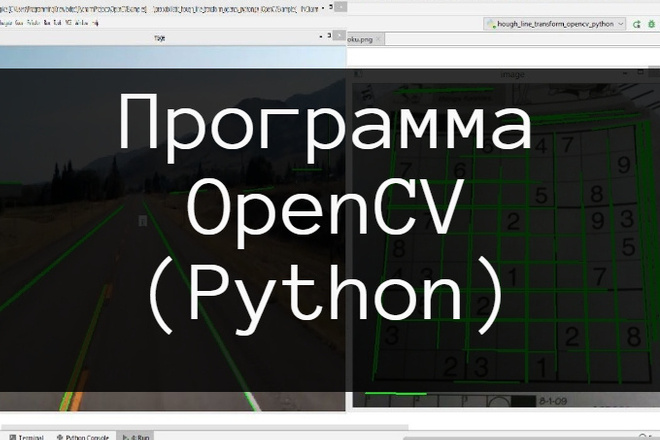Open the Terminal tool window tab
660x440 pixels.
coord(27,437)
